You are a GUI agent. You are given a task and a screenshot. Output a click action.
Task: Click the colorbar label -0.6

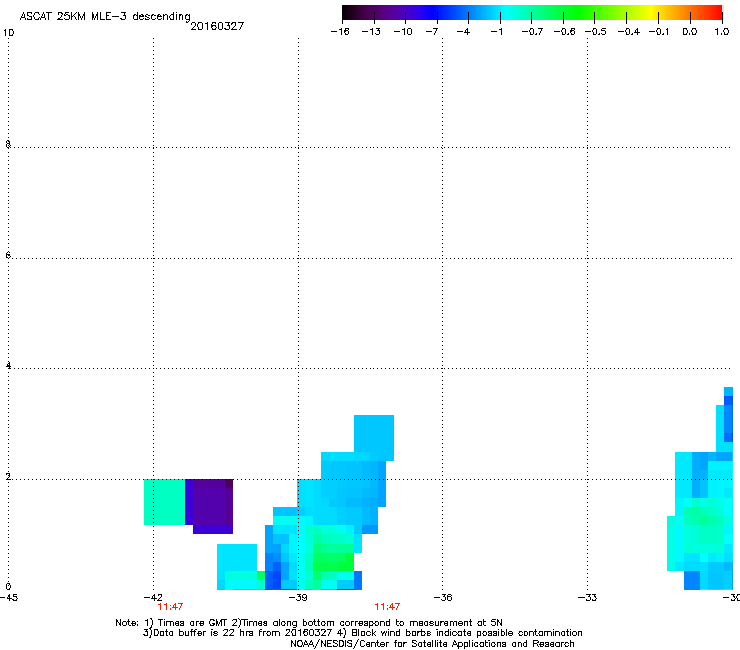pyautogui.click(x=564, y=32)
